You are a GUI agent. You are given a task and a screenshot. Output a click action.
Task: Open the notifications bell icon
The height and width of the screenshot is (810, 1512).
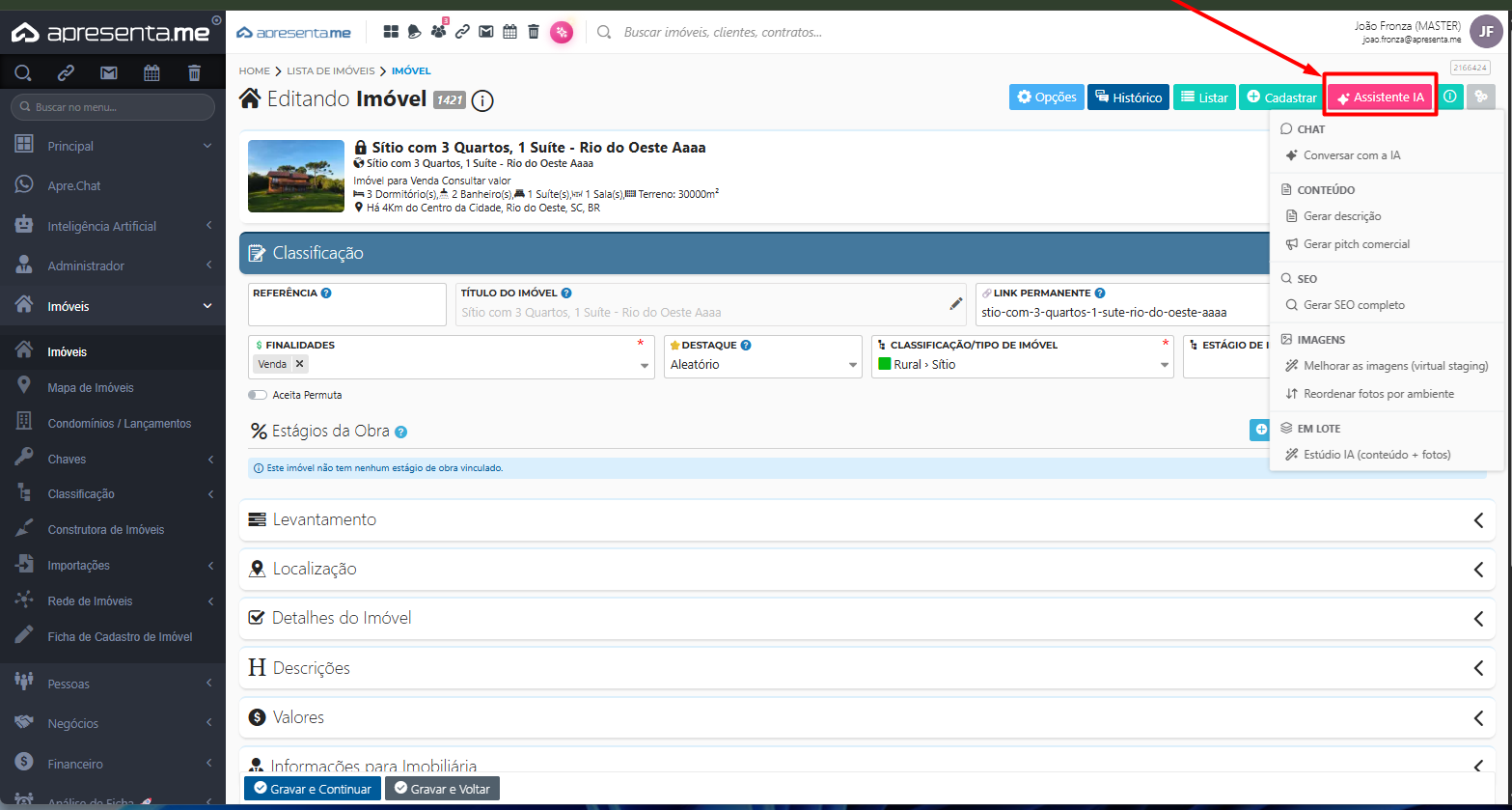click(x=415, y=32)
